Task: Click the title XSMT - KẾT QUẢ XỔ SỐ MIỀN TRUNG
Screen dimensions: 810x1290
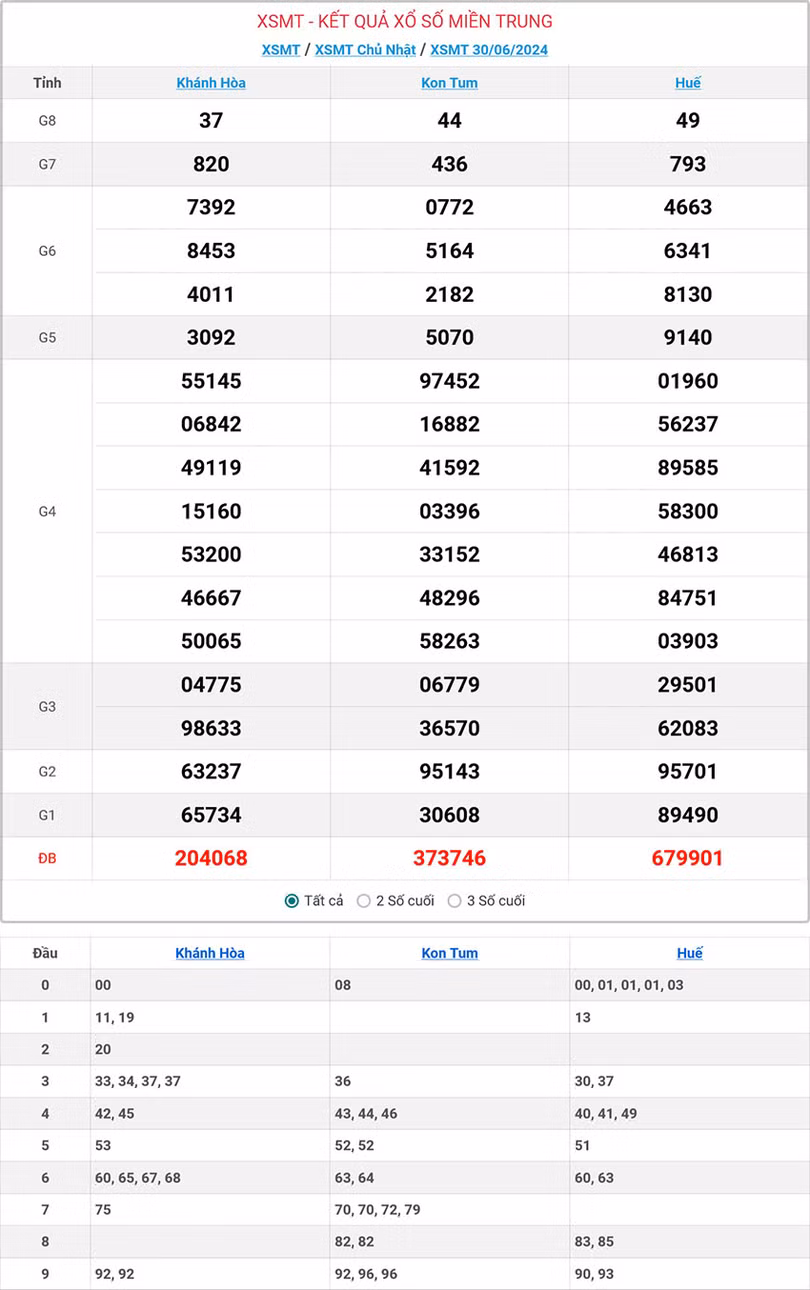Action: click(x=405, y=21)
